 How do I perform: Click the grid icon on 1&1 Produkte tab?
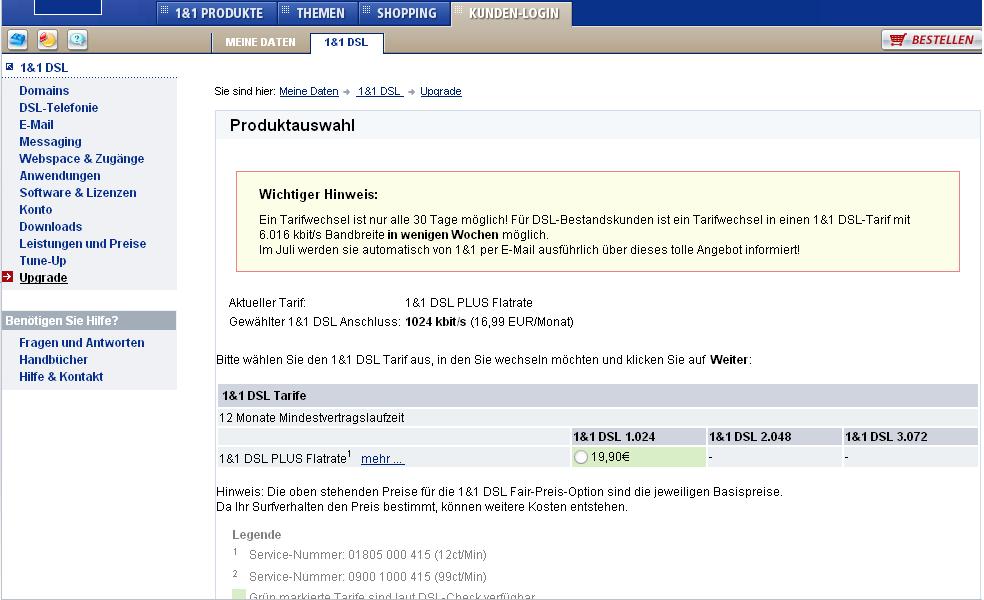coord(164,10)
